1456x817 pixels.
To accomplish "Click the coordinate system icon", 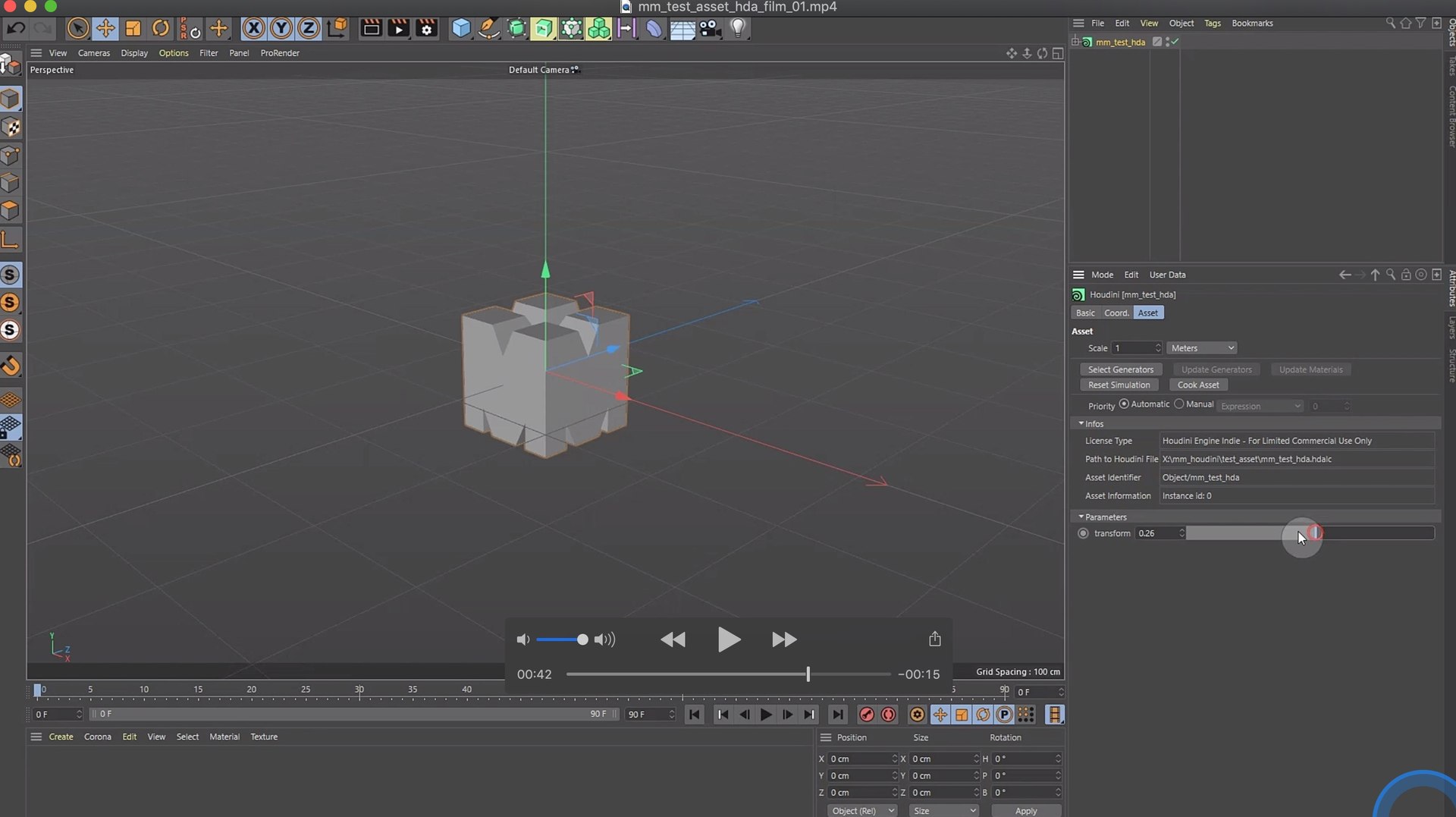I will [x=337, y=29].
